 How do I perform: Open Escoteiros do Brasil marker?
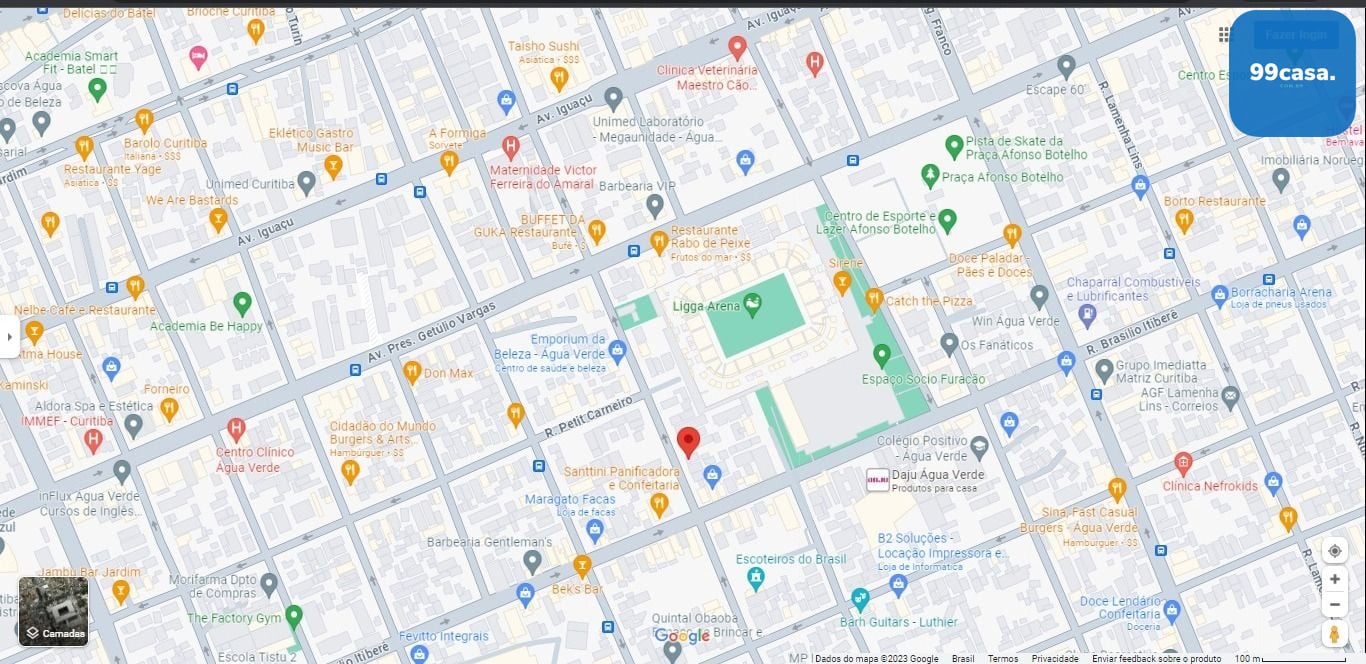tap(756, 577)
